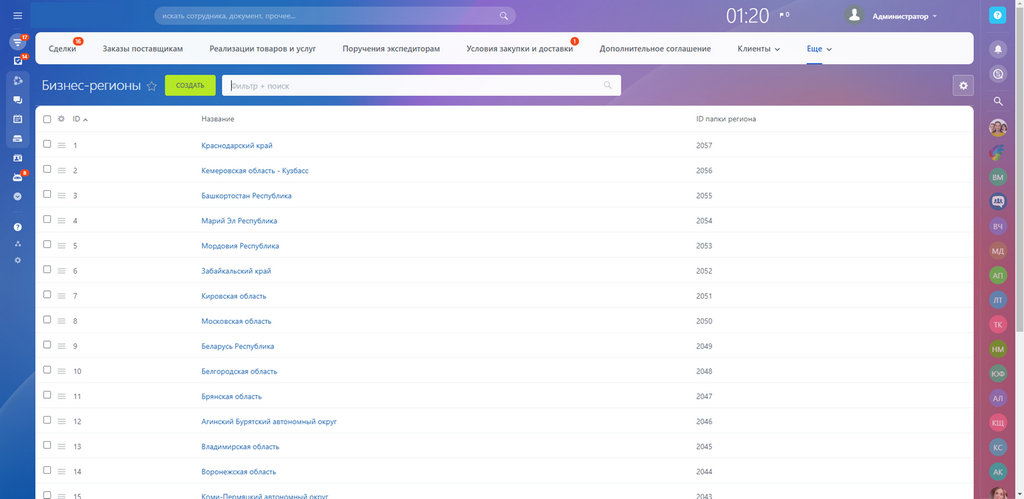Open the Администратор user dropdown

tap(904, 16)
